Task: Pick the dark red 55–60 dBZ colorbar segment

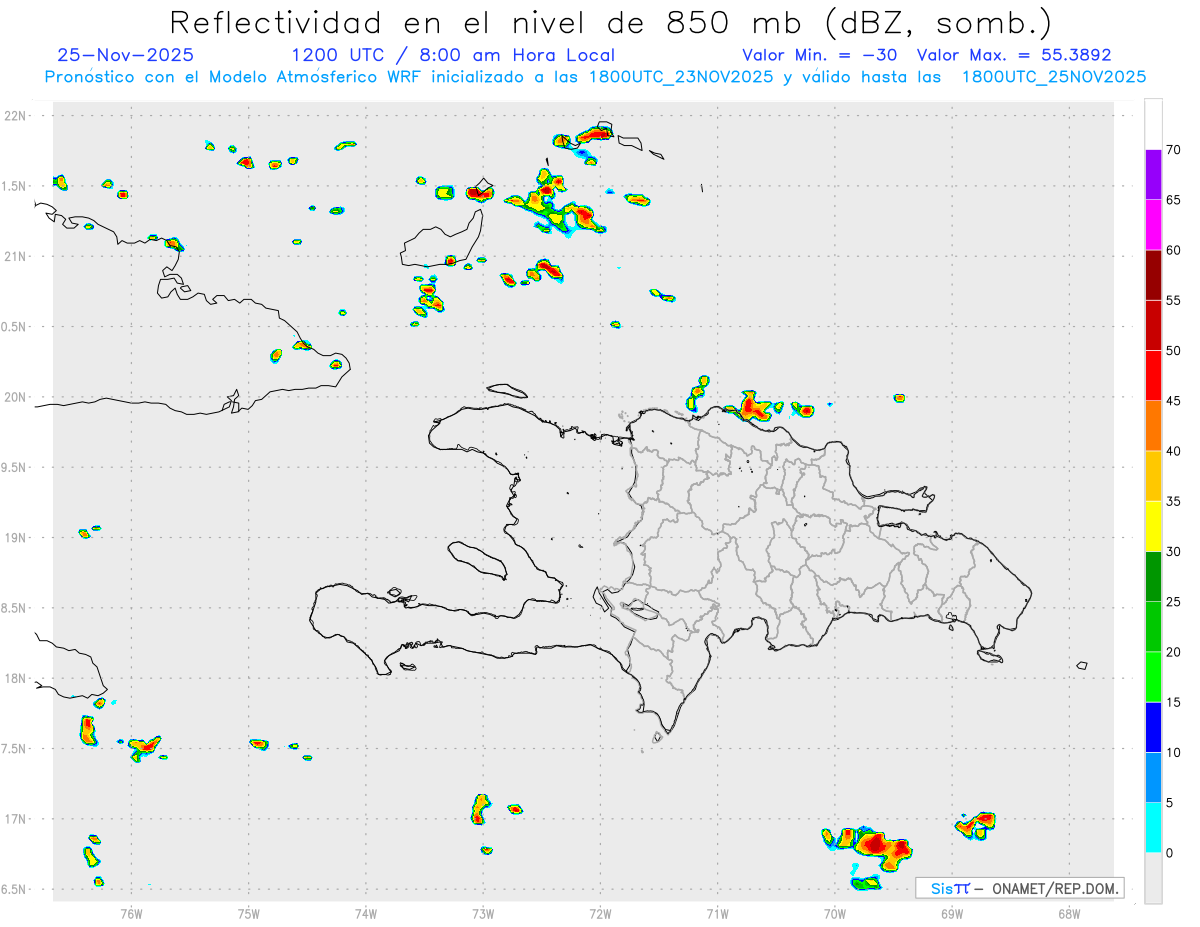Action: point(1153,275)
